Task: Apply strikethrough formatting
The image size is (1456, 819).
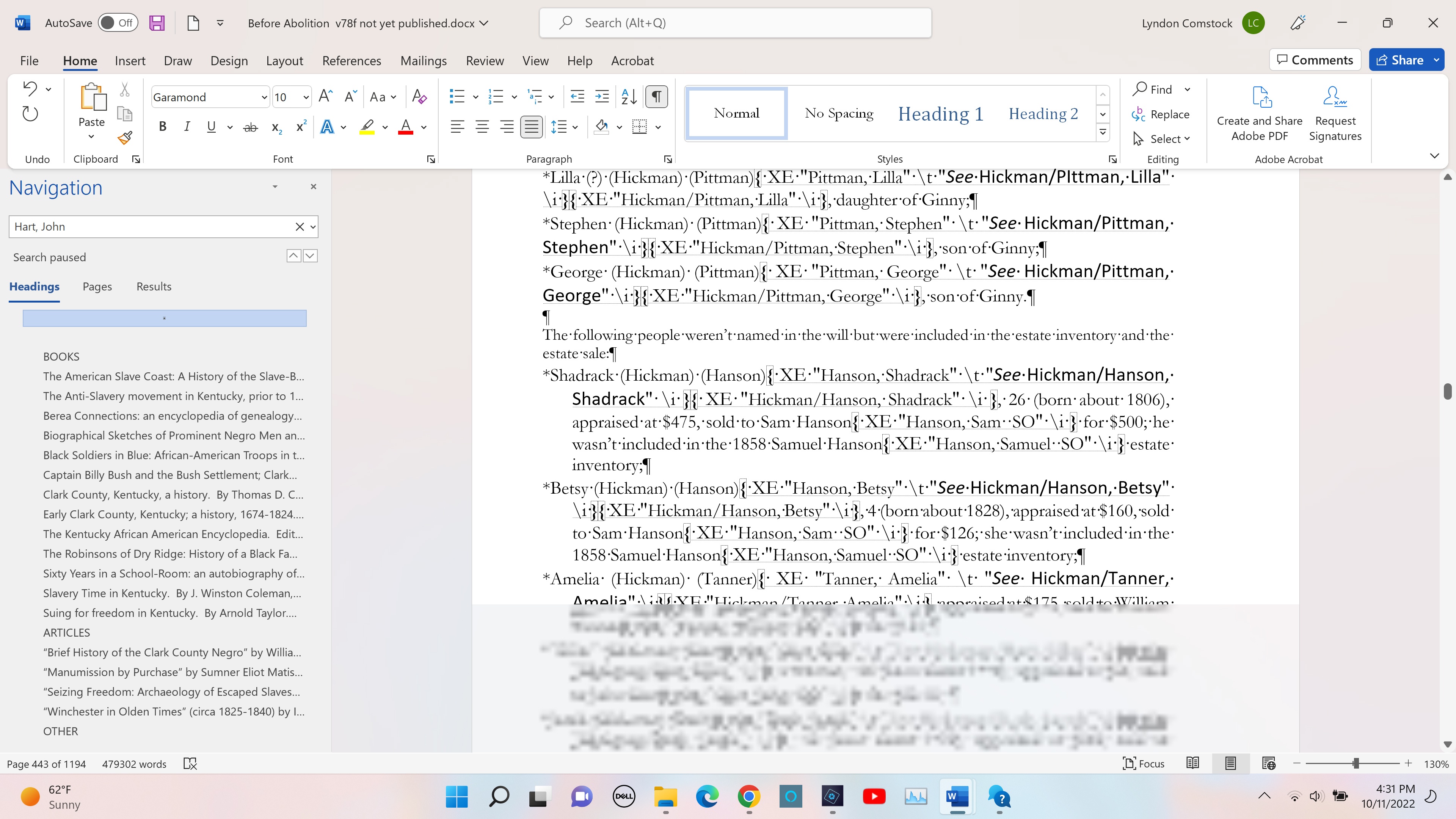Action: [250, 127]
